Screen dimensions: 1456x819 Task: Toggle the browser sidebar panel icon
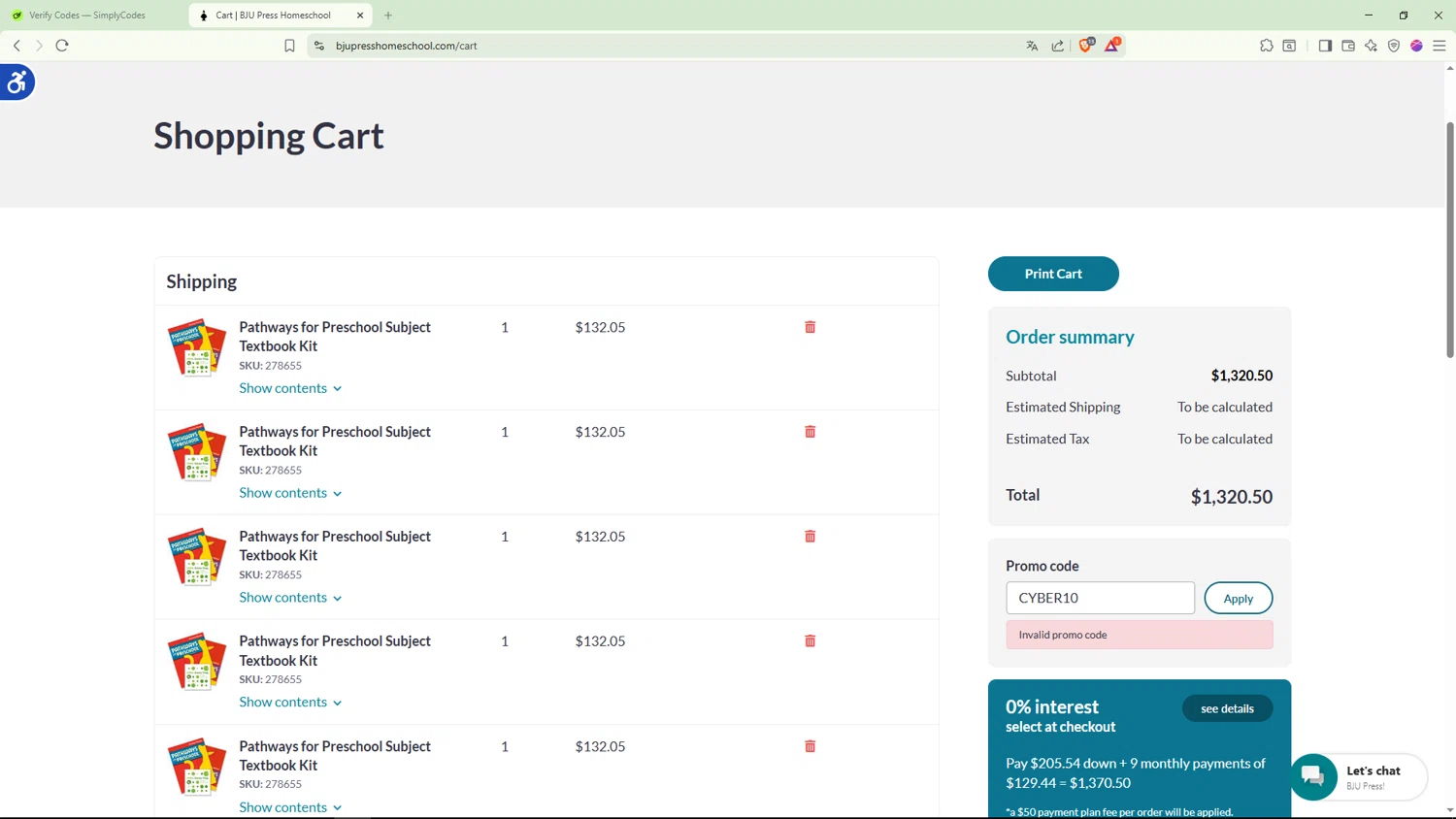point(1325,46)
